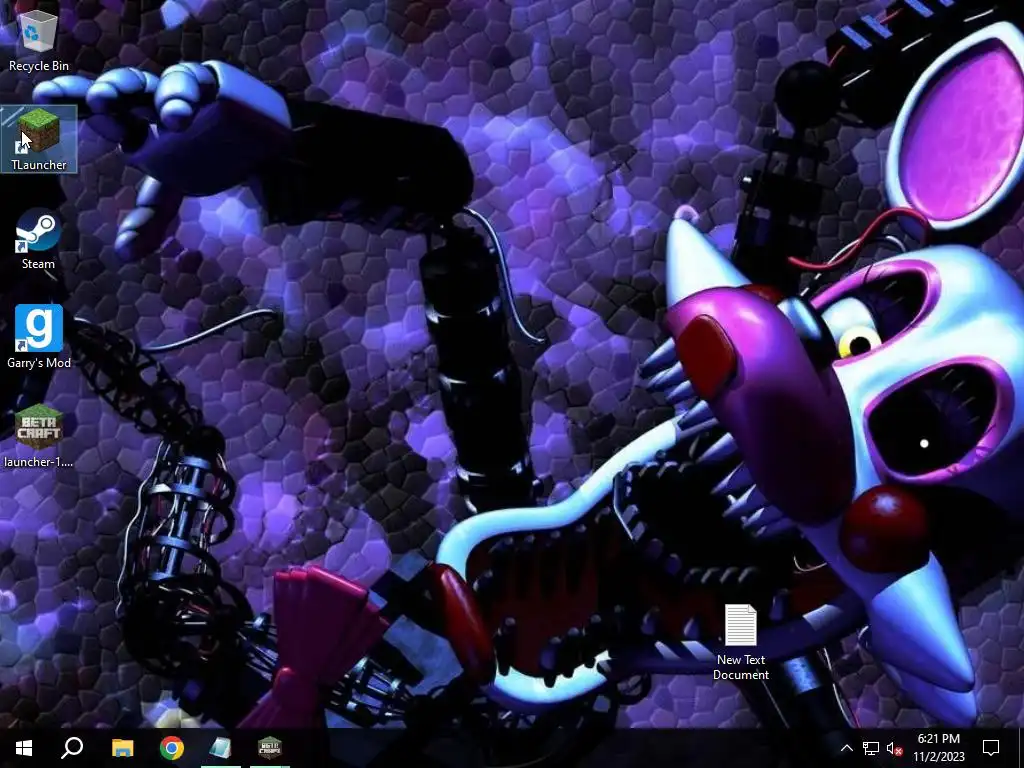Open the Windows Start menu
Image resolution: width=1024 pixels, height=768 pixels.
point(24,748)
